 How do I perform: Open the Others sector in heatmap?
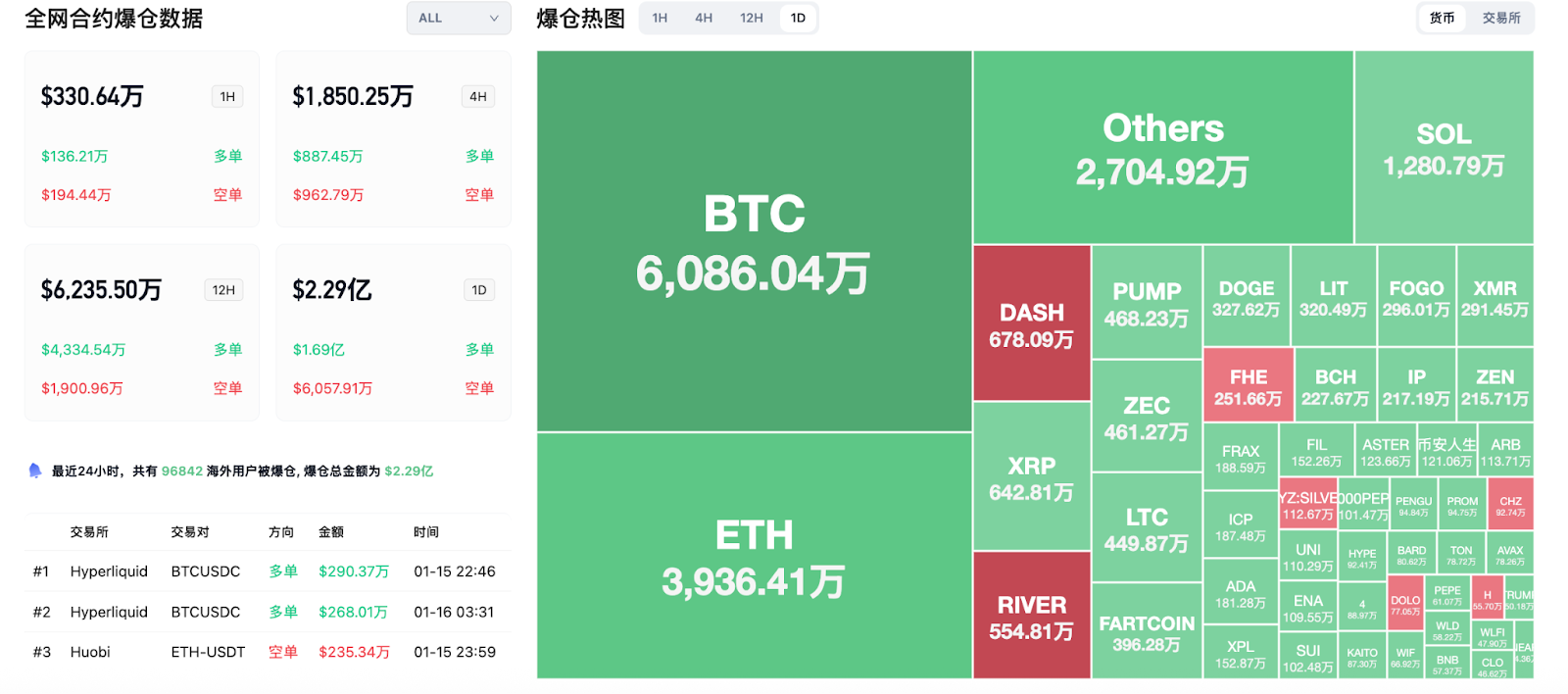tap(1161, 147)
